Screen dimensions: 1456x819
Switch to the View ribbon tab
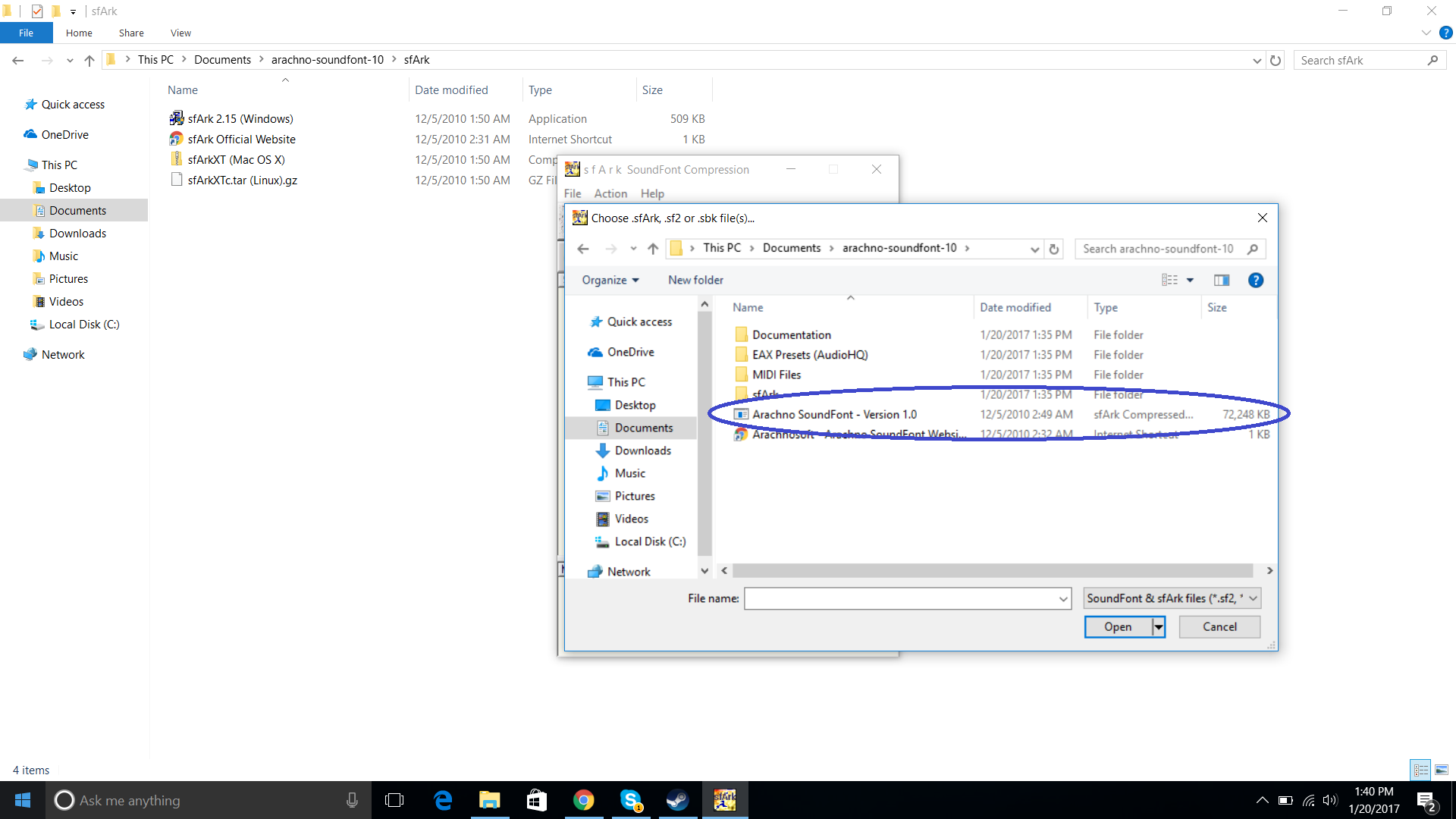click(180, 33)
